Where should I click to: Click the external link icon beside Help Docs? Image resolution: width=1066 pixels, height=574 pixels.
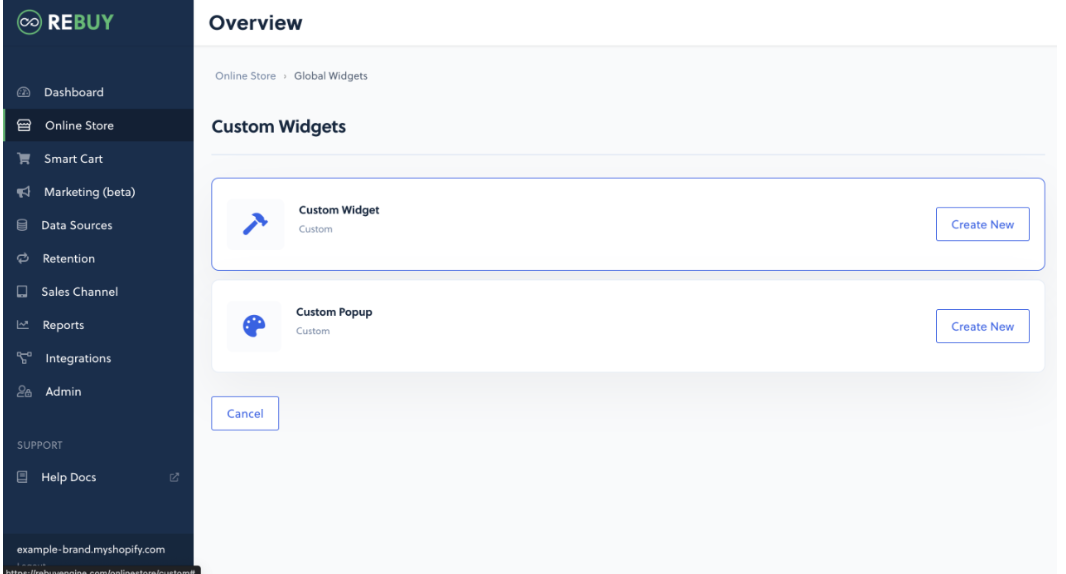(174, 478)
